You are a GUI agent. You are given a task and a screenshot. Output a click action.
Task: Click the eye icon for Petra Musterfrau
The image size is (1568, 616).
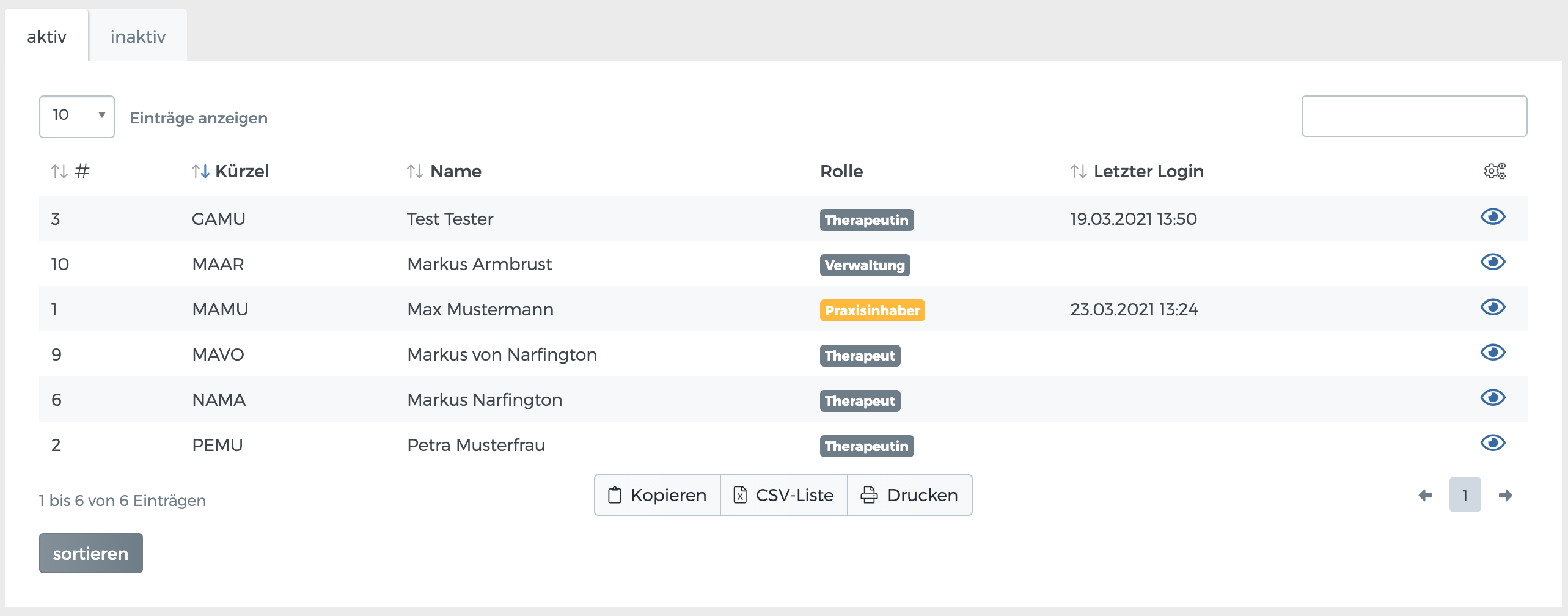coord(1493,443)
